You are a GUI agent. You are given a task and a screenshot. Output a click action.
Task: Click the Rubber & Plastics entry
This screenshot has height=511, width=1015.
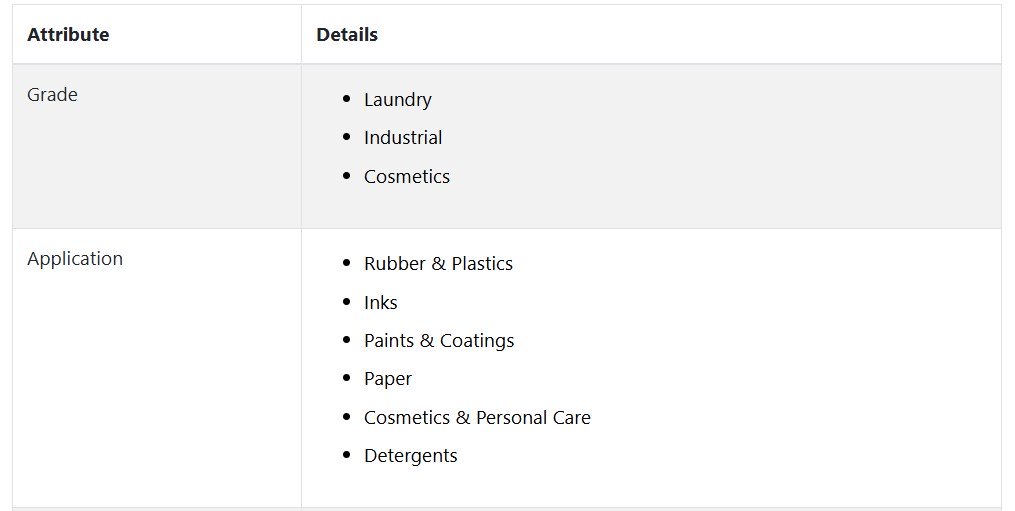pos(438,264)
